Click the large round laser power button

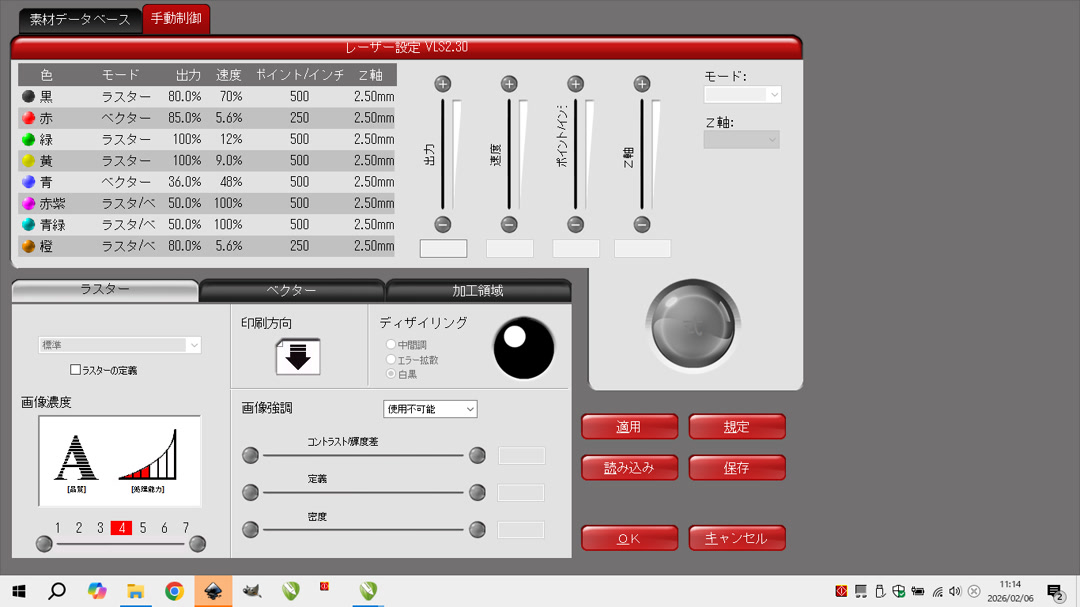coord(693,323)
